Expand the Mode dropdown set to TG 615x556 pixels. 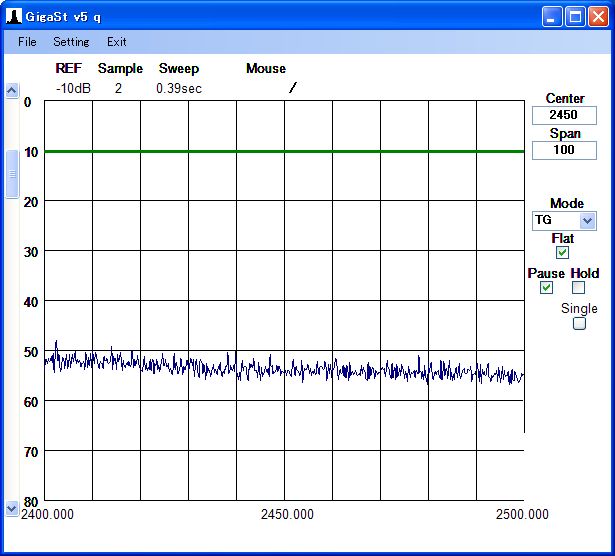point(587,220)
